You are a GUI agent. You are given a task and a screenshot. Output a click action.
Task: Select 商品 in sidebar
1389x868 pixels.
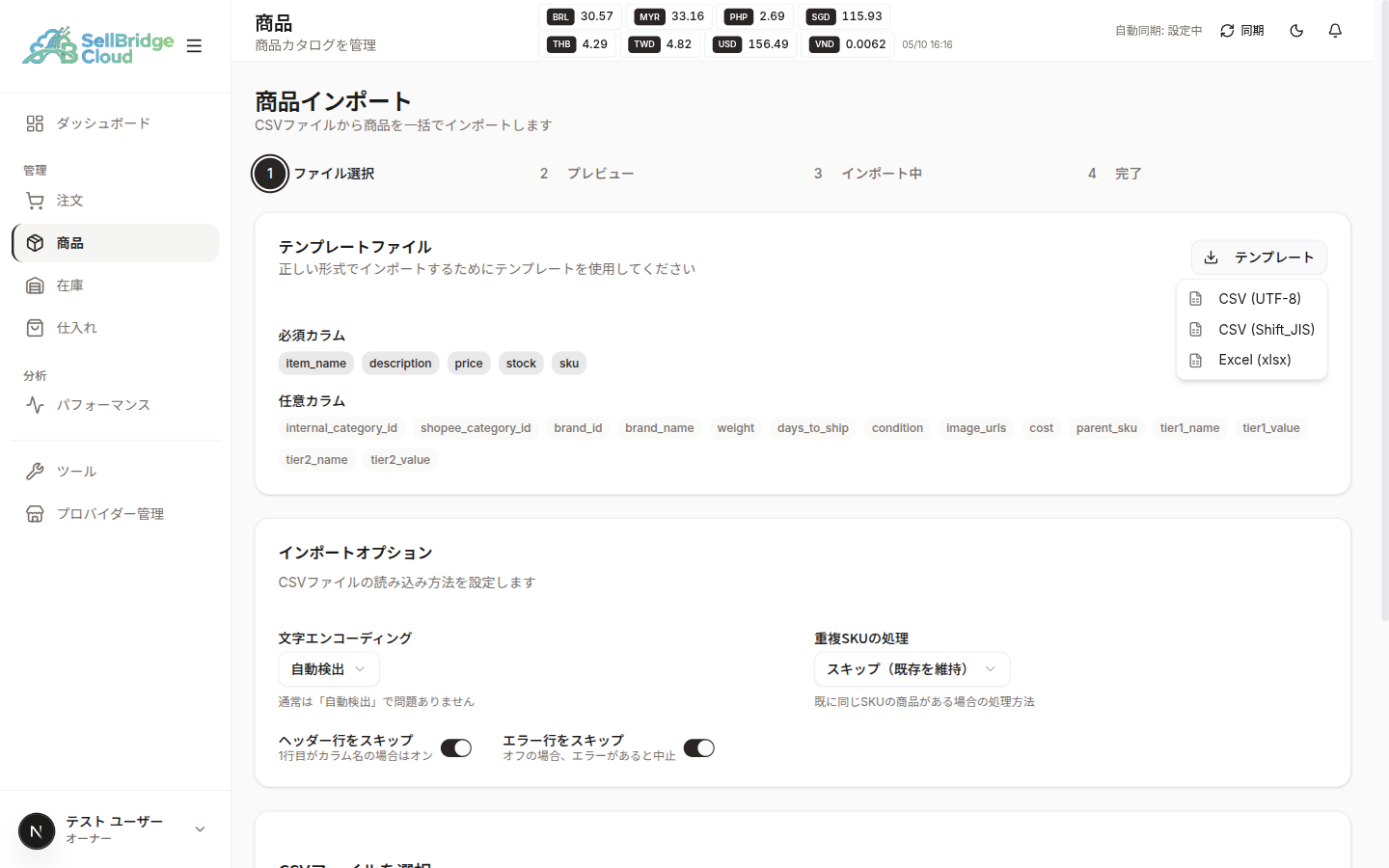[x=116, y=243]
